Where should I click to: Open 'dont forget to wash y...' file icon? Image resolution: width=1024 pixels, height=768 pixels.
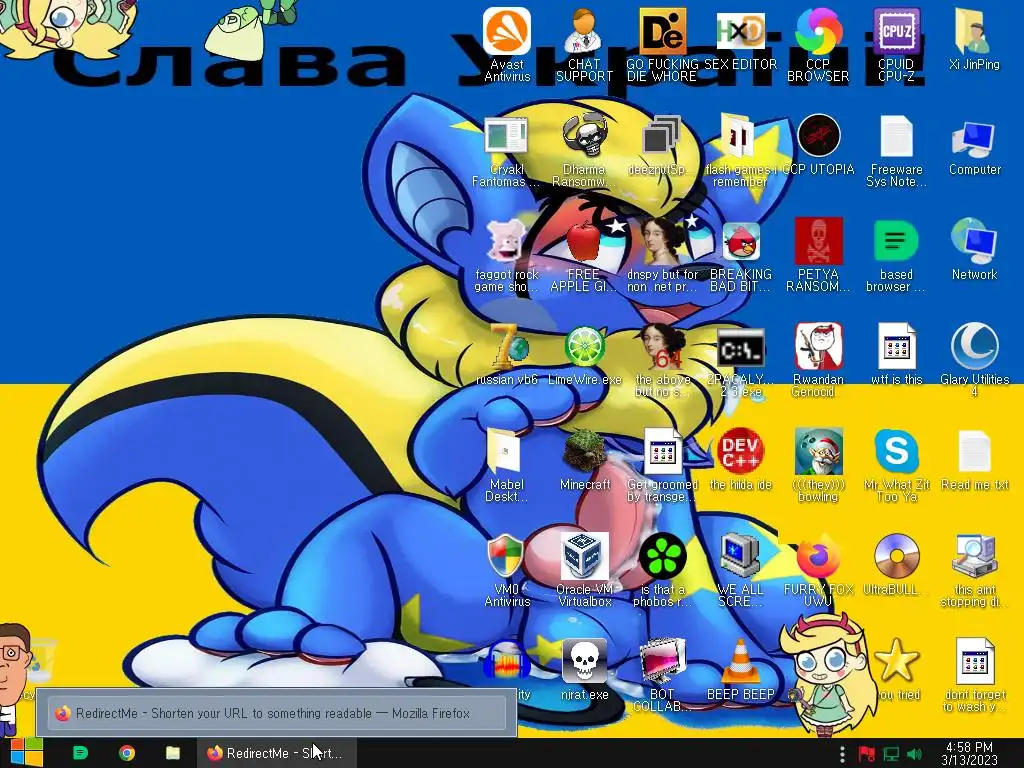(x=974, y=662)
